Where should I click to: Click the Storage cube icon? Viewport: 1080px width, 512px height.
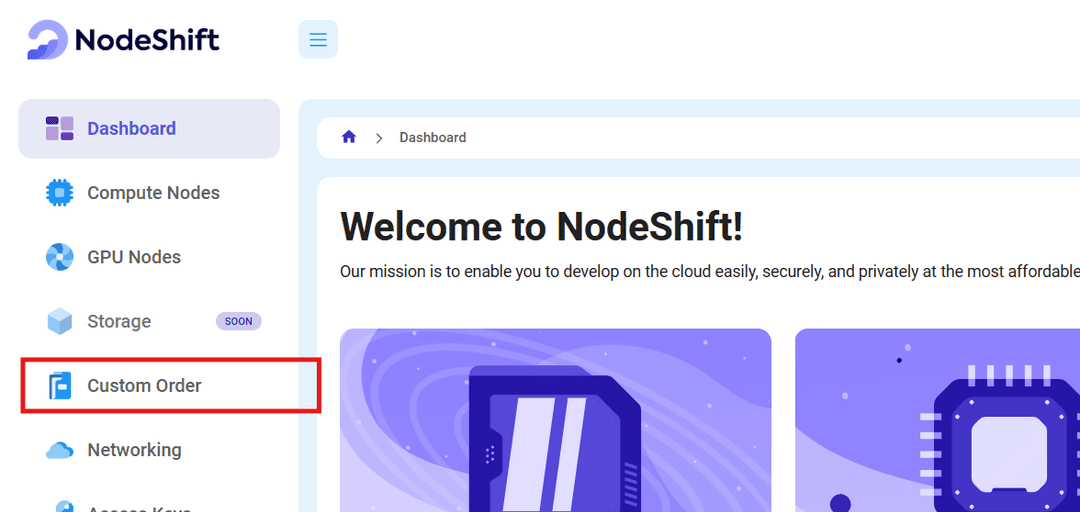pyautogui.click(x=60, y=321)
